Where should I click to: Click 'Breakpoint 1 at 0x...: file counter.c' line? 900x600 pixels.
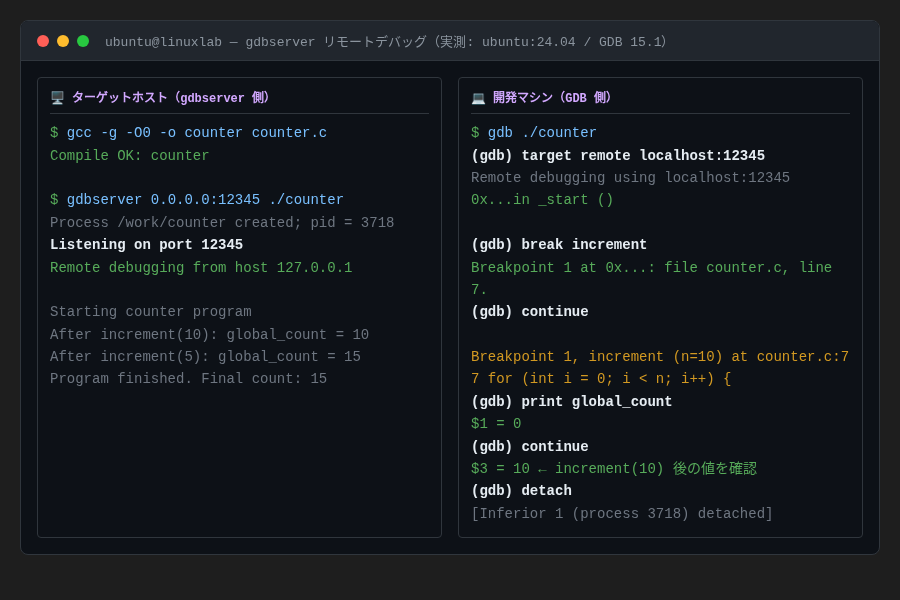(651, 278)
